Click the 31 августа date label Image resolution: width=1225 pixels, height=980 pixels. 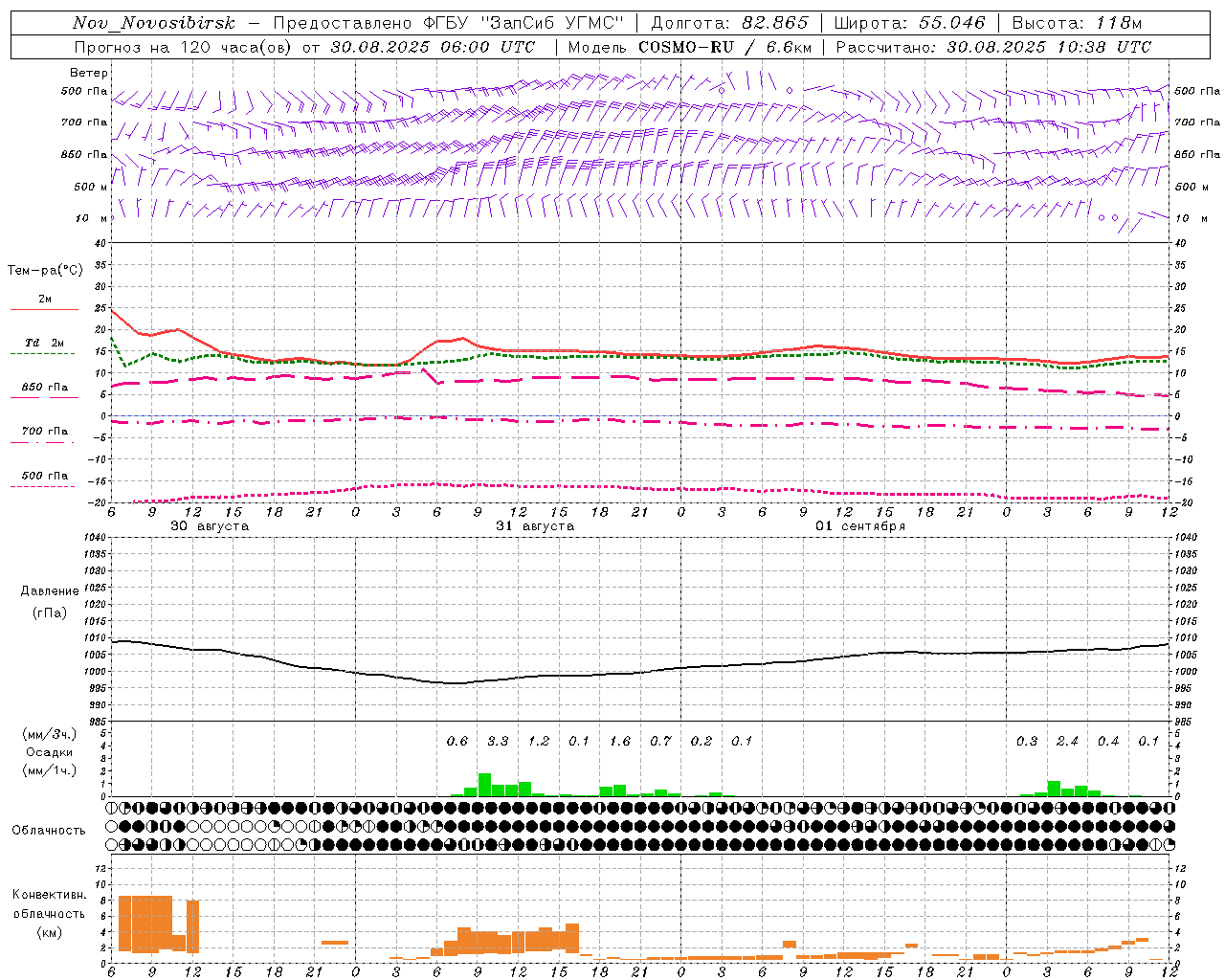tap(535, 526)
